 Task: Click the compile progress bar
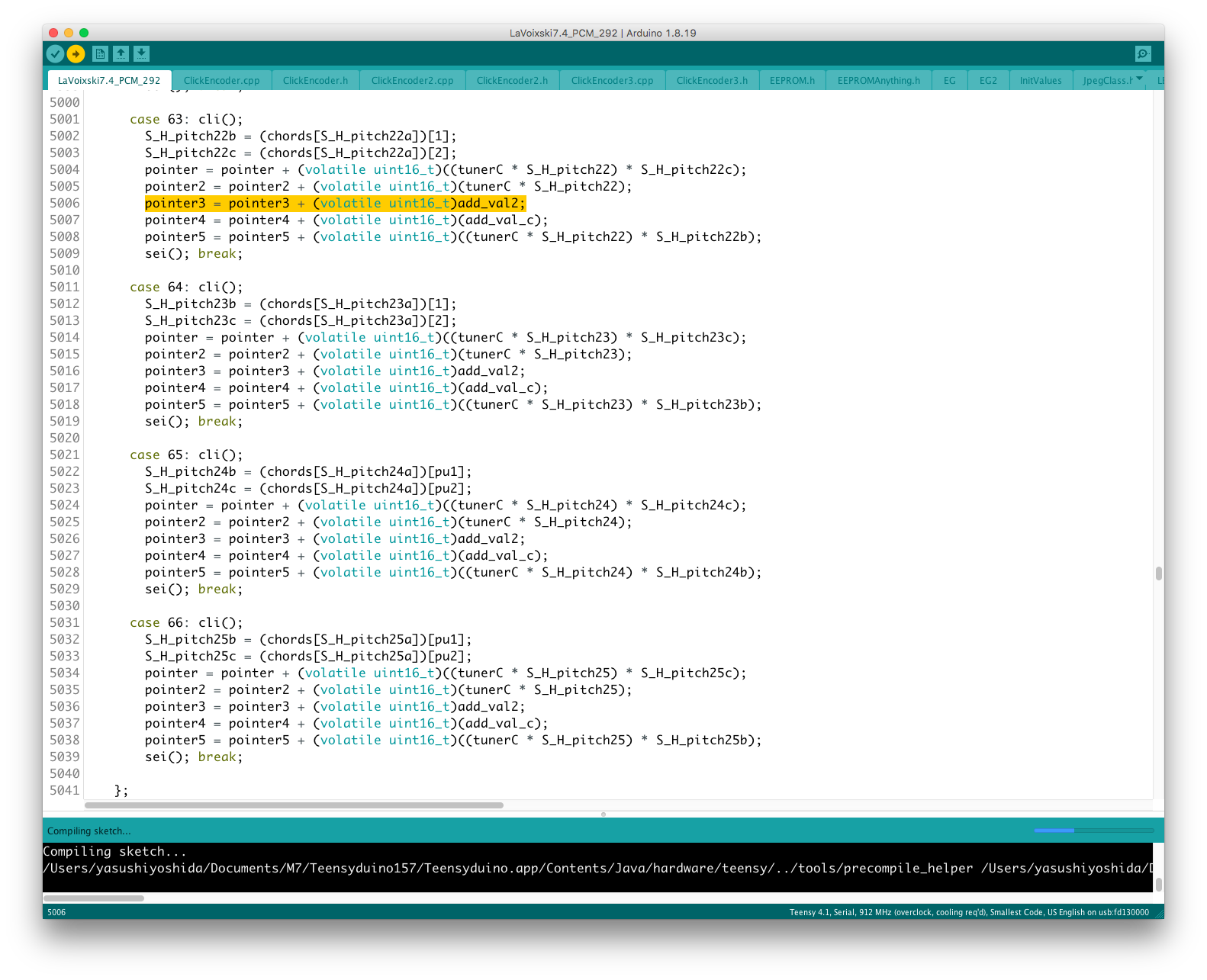pyautogui.click(x=1094, y=831)
